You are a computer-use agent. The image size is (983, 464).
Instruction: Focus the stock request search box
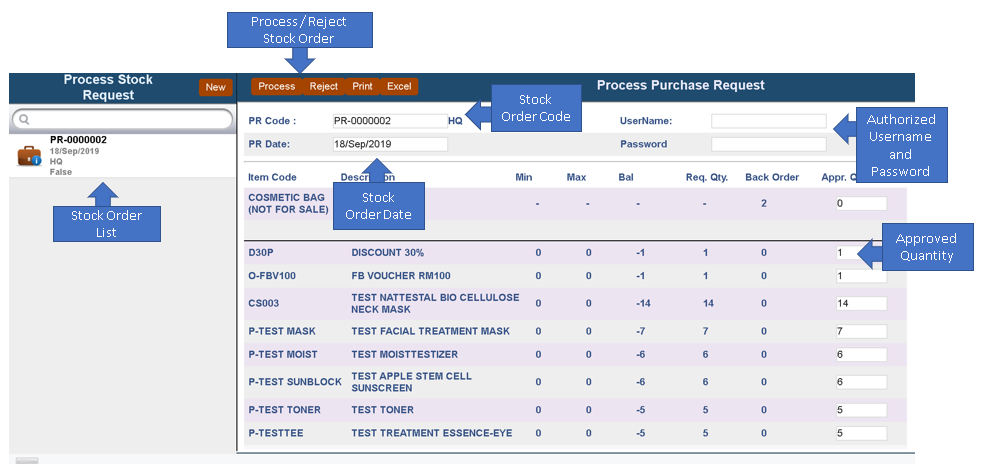pyautogui.click(x=122, y=119)
